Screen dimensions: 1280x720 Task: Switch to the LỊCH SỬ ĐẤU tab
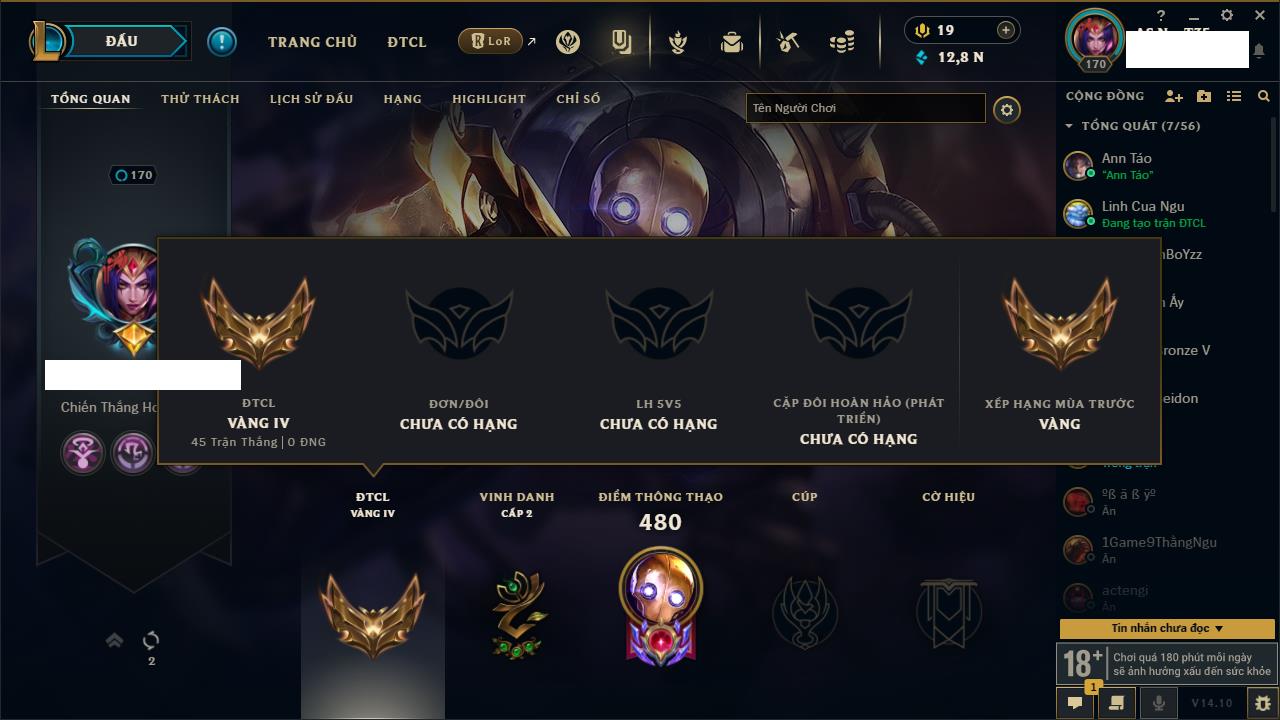tap(311, 99)
